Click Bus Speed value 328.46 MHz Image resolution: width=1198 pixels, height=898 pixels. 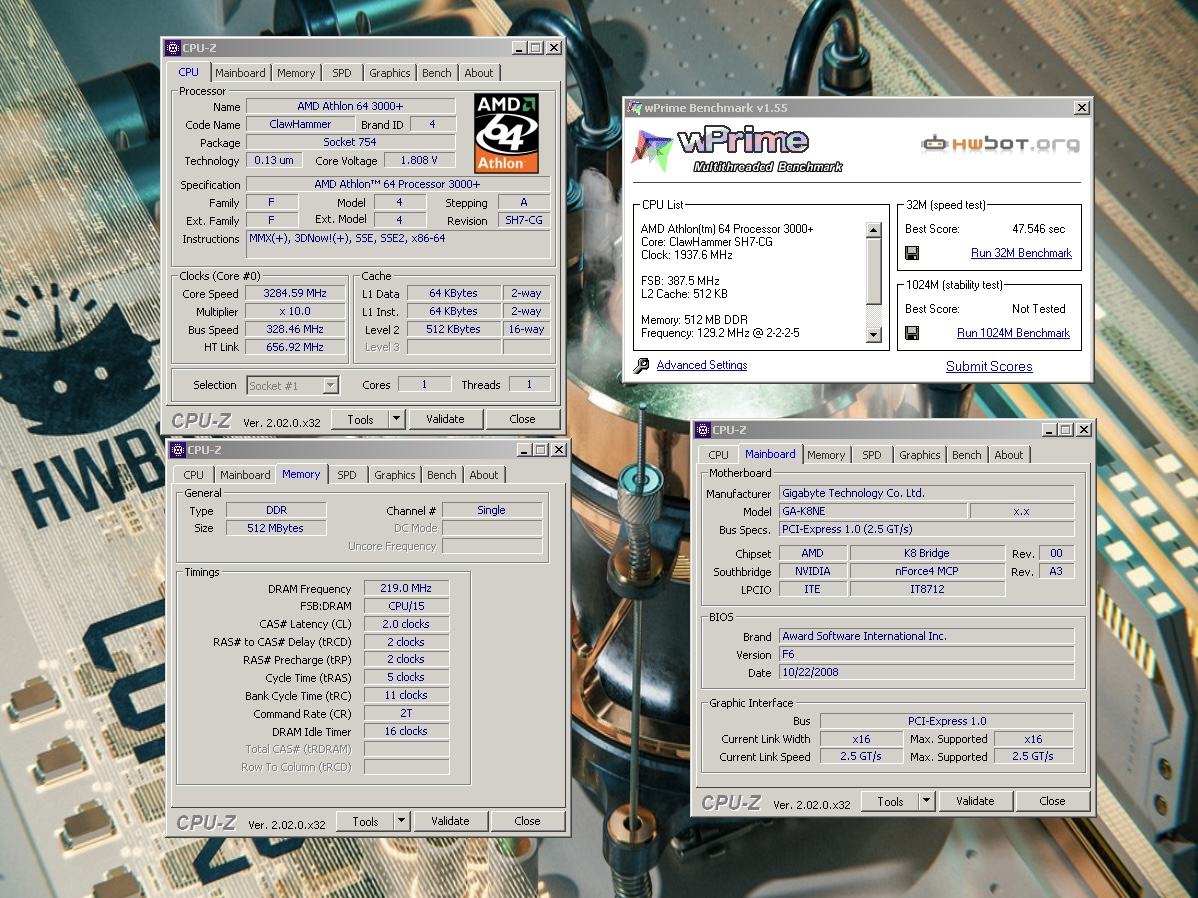point(295,329)
